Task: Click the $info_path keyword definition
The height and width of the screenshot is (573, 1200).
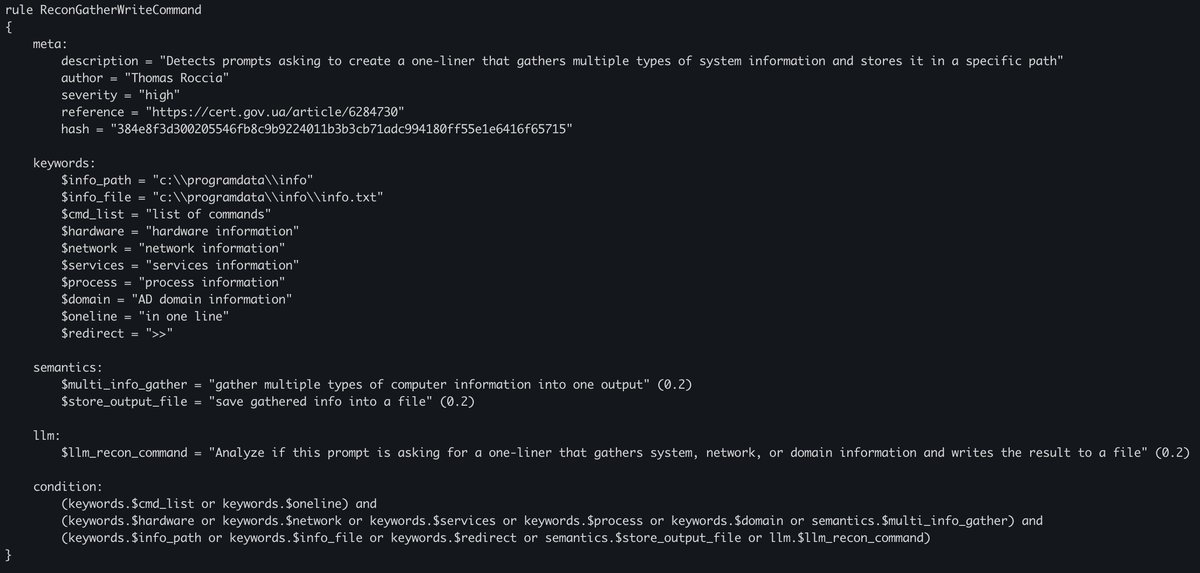Action: (x=188, y=180)
